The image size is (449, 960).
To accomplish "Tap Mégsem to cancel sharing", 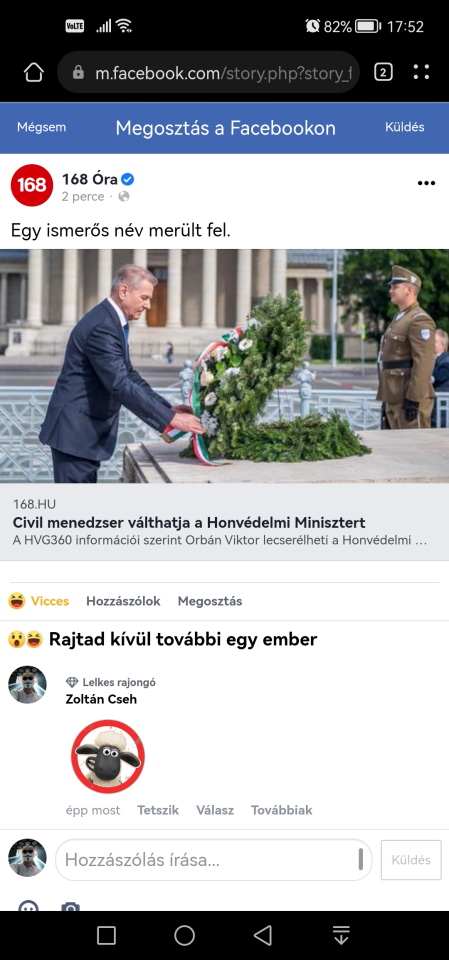I will [x=41, y=127].
